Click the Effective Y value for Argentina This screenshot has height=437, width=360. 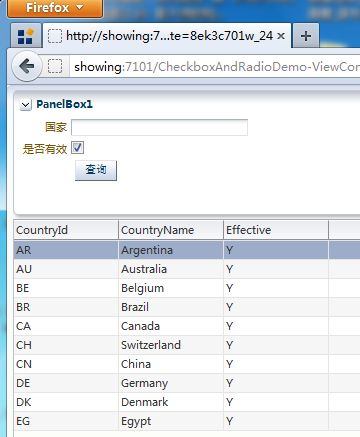click(276, 250)
